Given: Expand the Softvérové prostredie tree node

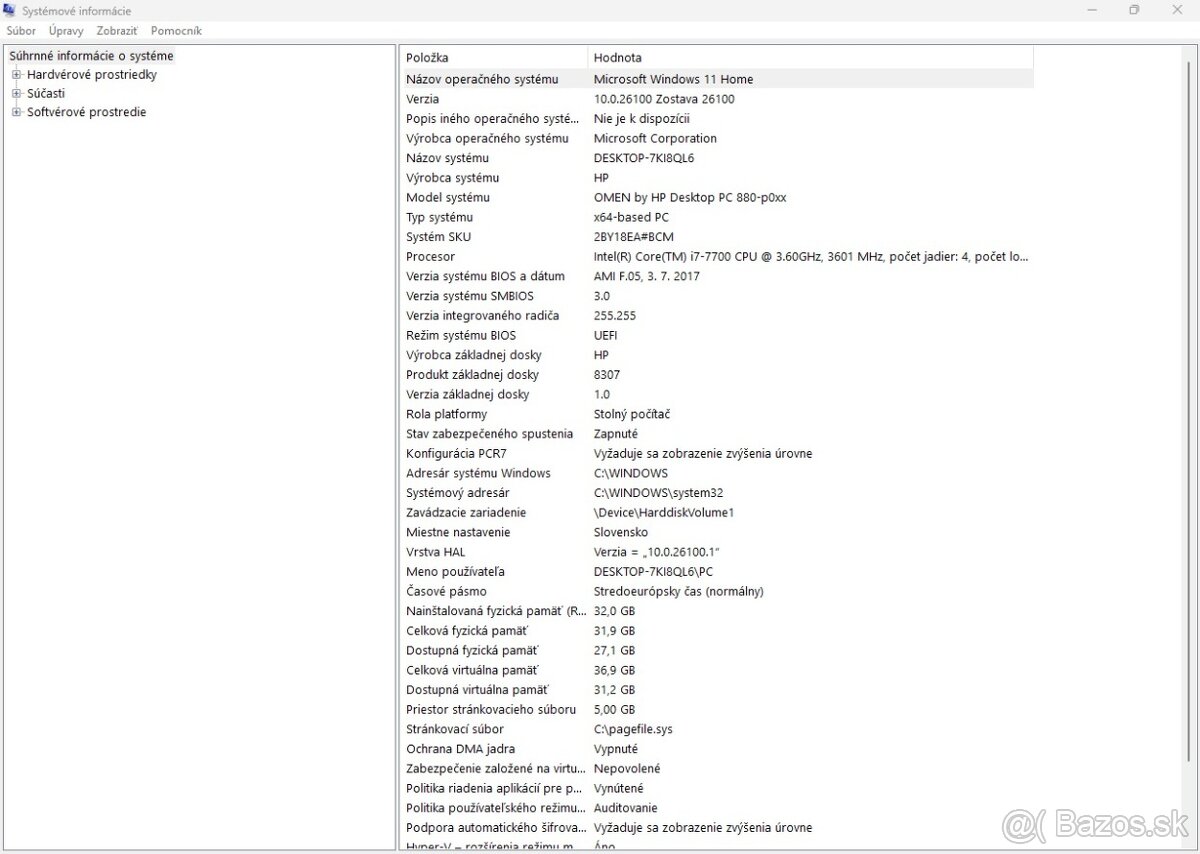Looking at the screenshot, I should (16, 113).
